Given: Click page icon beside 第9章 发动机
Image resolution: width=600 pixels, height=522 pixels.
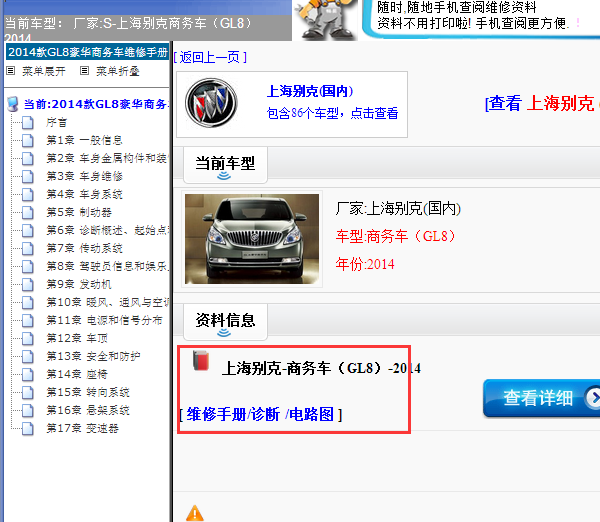Looking at the screenshot, I should point(27,284).
